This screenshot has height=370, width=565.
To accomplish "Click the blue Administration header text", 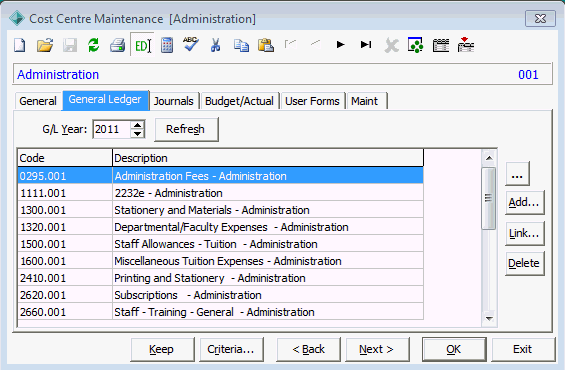I will 58,75.
